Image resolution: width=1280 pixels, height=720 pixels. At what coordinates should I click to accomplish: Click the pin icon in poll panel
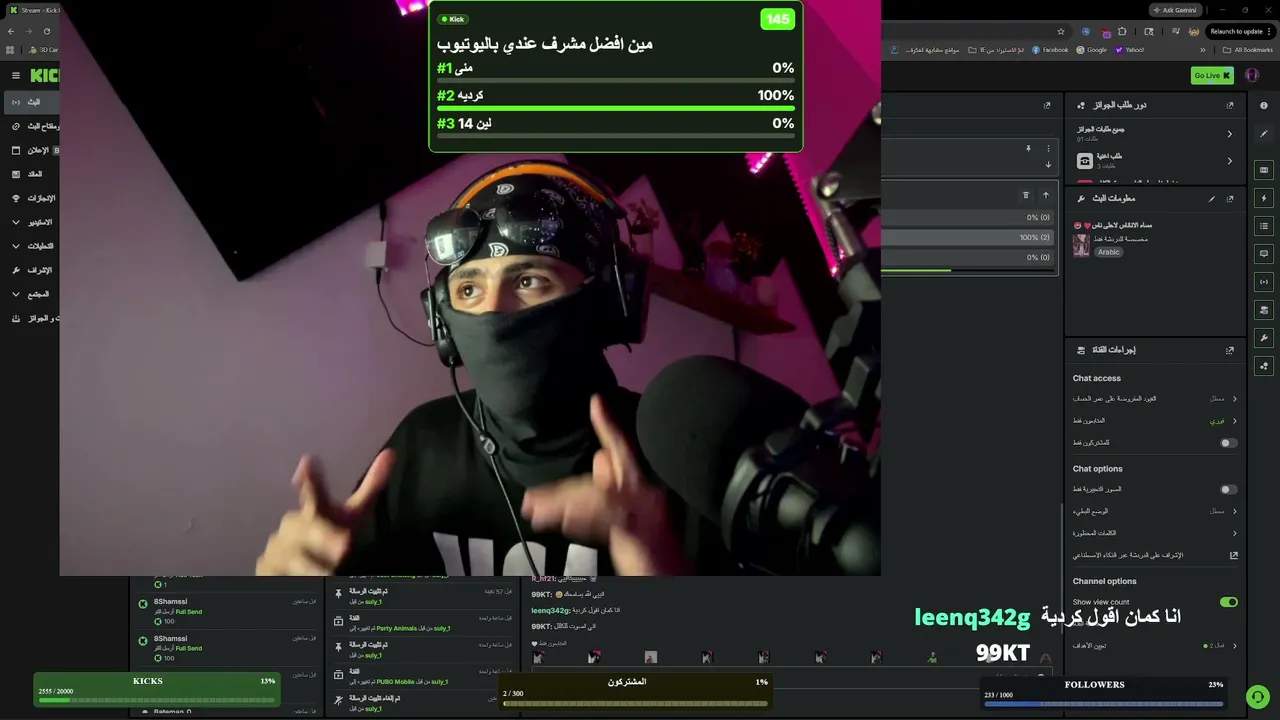pyautogui.click(x=1028, y=149)
